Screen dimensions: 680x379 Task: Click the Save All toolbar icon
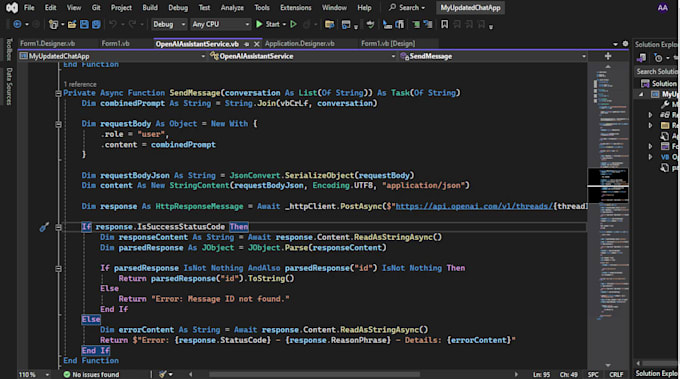[96, 24]
